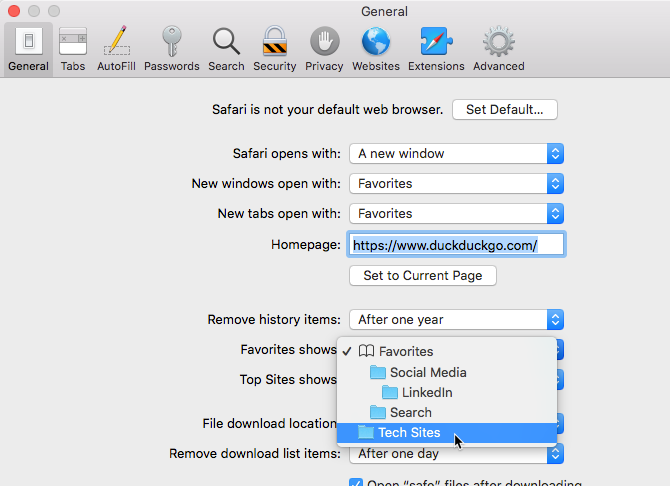Open the Passwords preferences pane
The height and width of the screenshot is (486, 670).
pos(171,49)
